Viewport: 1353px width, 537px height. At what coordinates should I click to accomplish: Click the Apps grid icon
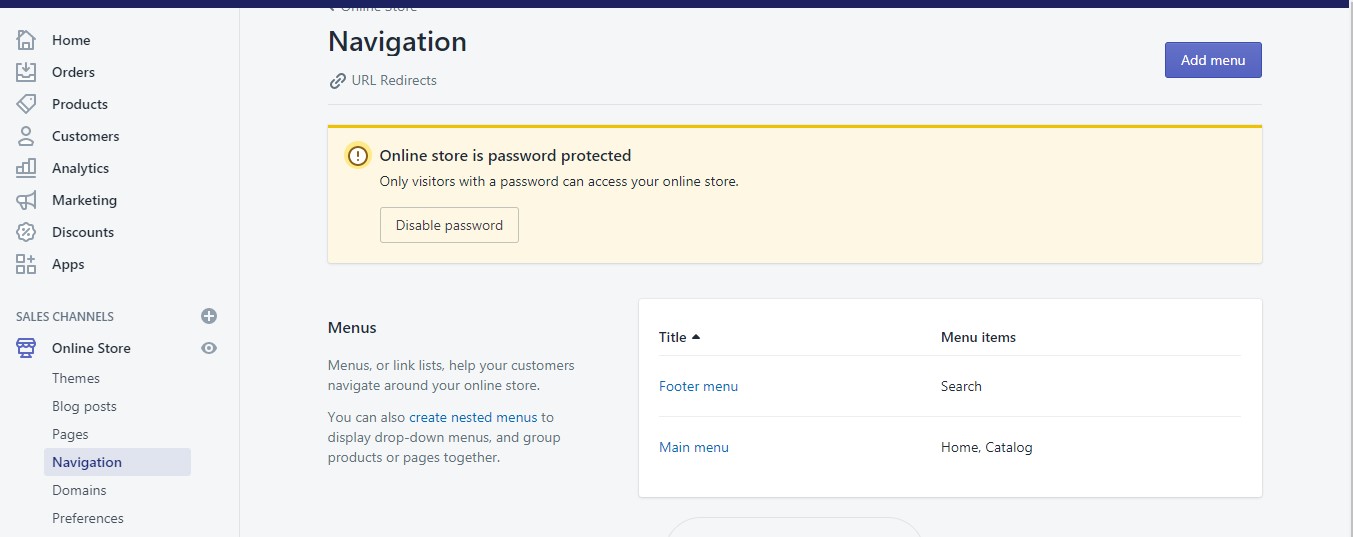click(x=26, y=264)
